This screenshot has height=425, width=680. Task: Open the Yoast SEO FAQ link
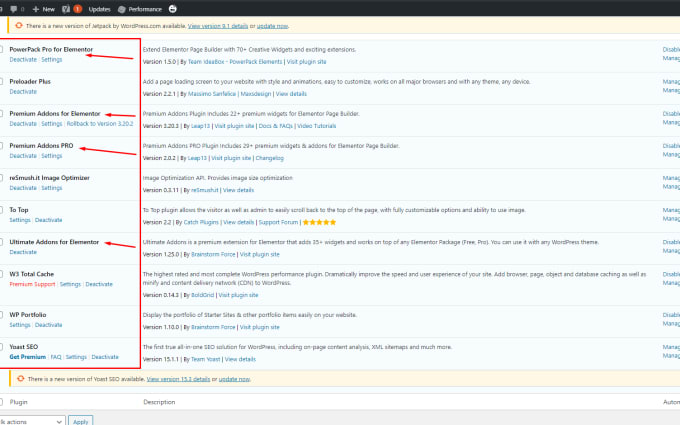point(56,357)
